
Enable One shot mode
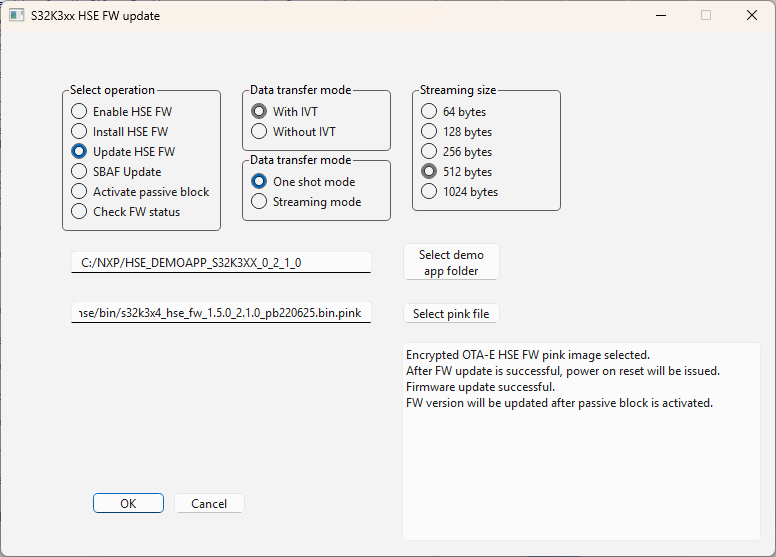click(259, 182)
